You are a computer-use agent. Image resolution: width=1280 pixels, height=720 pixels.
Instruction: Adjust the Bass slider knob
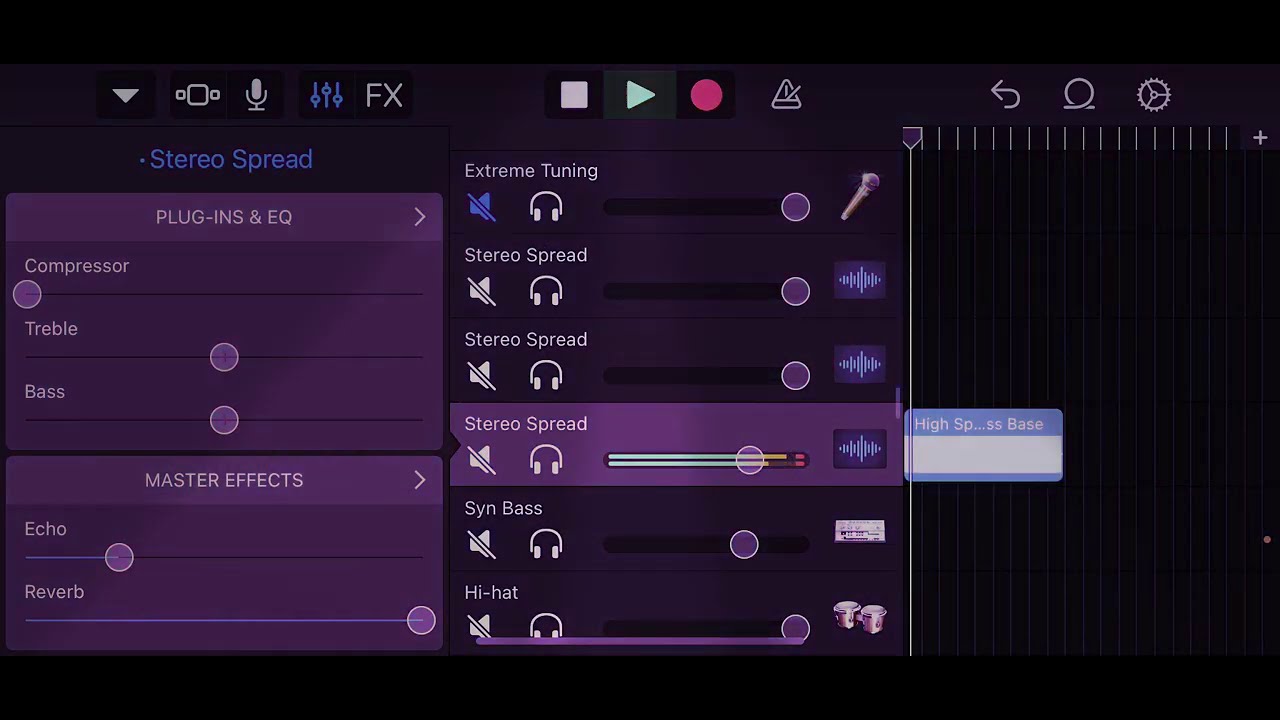pyautogui.click(x=224, y=420)
